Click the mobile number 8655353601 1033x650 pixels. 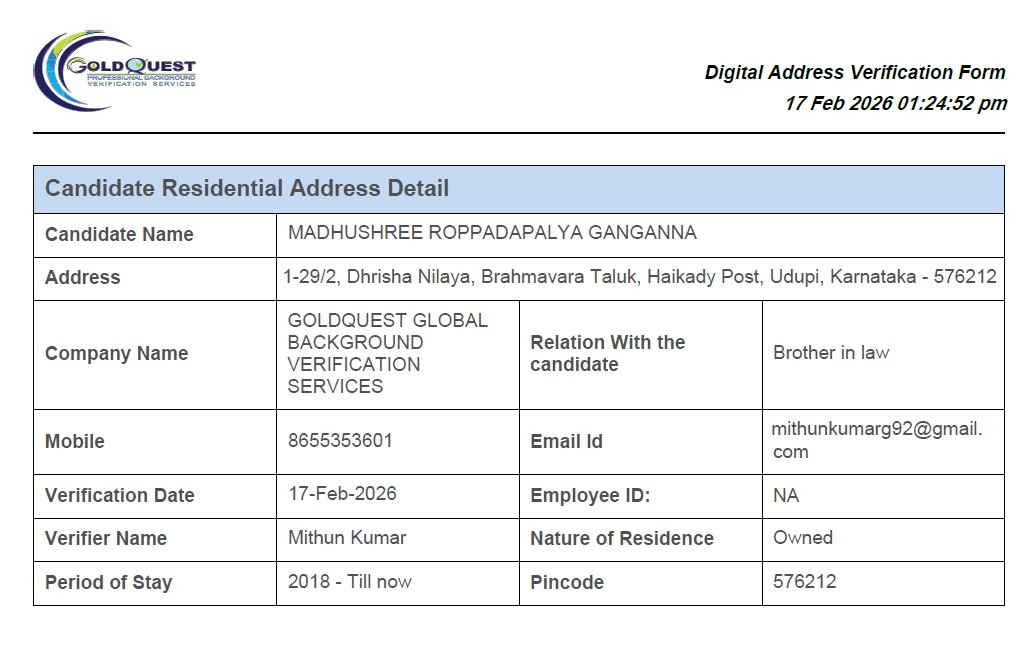340,440
